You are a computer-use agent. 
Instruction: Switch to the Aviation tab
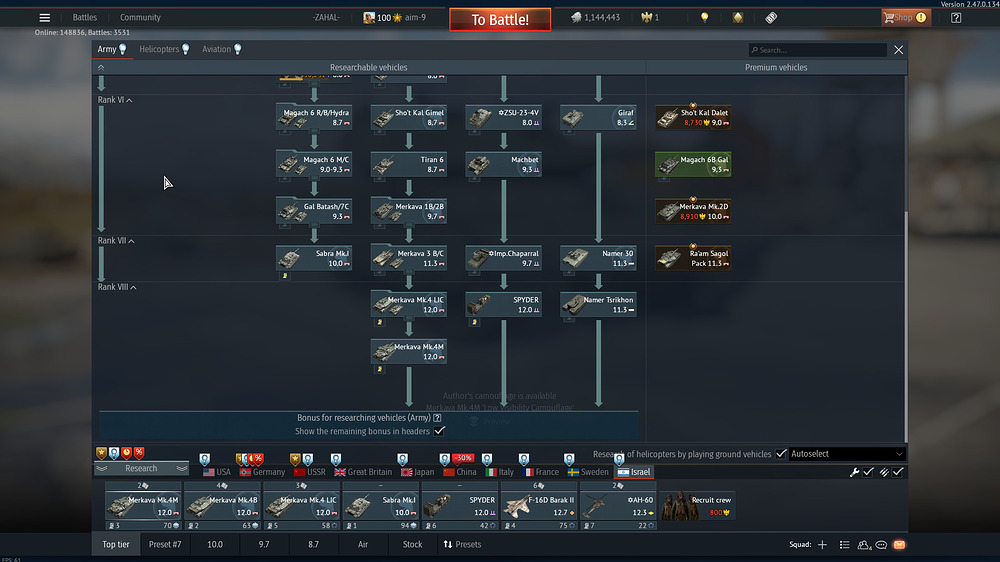pos(222,49)
